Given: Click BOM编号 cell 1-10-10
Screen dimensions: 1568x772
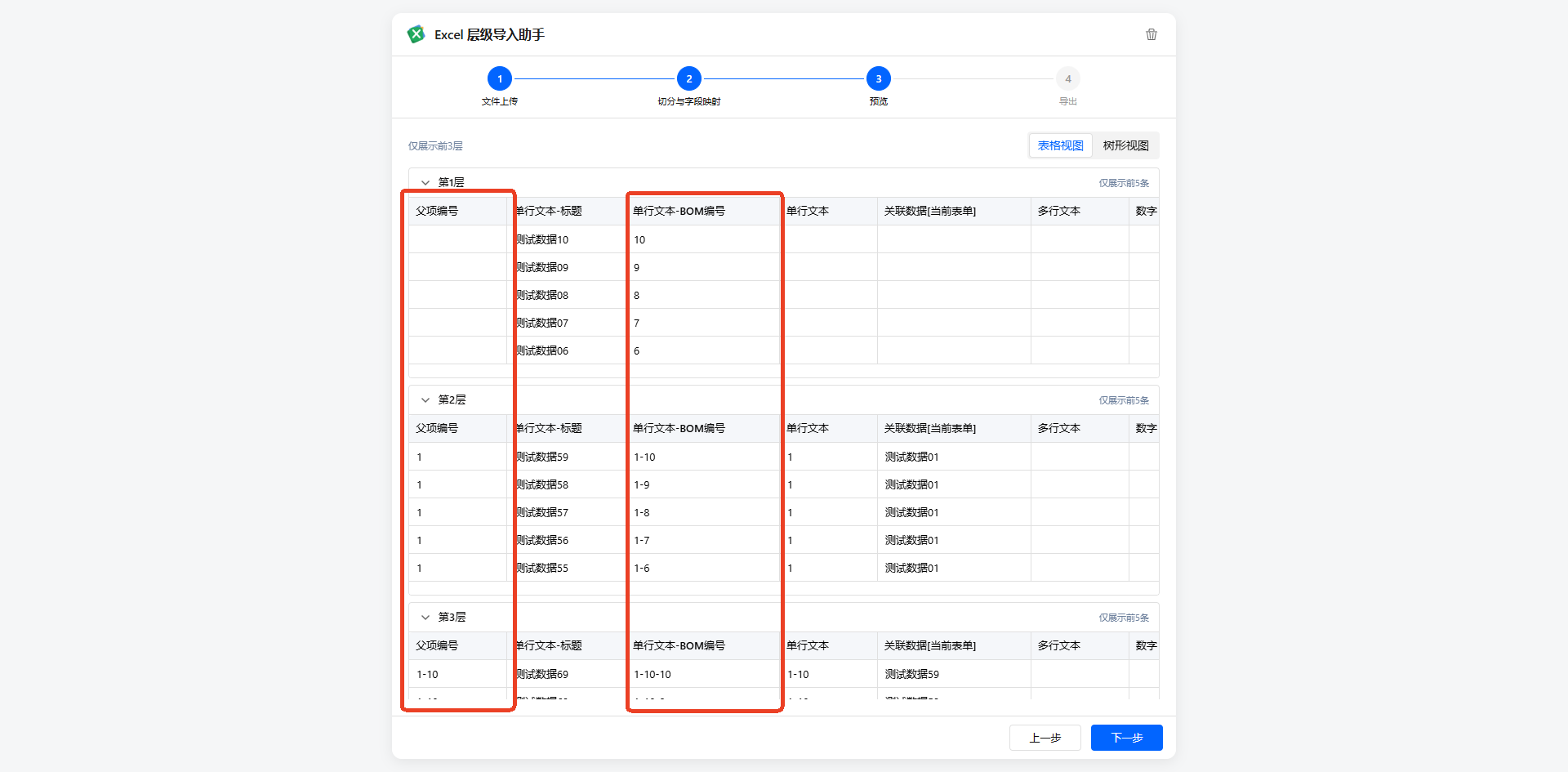Looking at the screenshot, I should 702,674.
